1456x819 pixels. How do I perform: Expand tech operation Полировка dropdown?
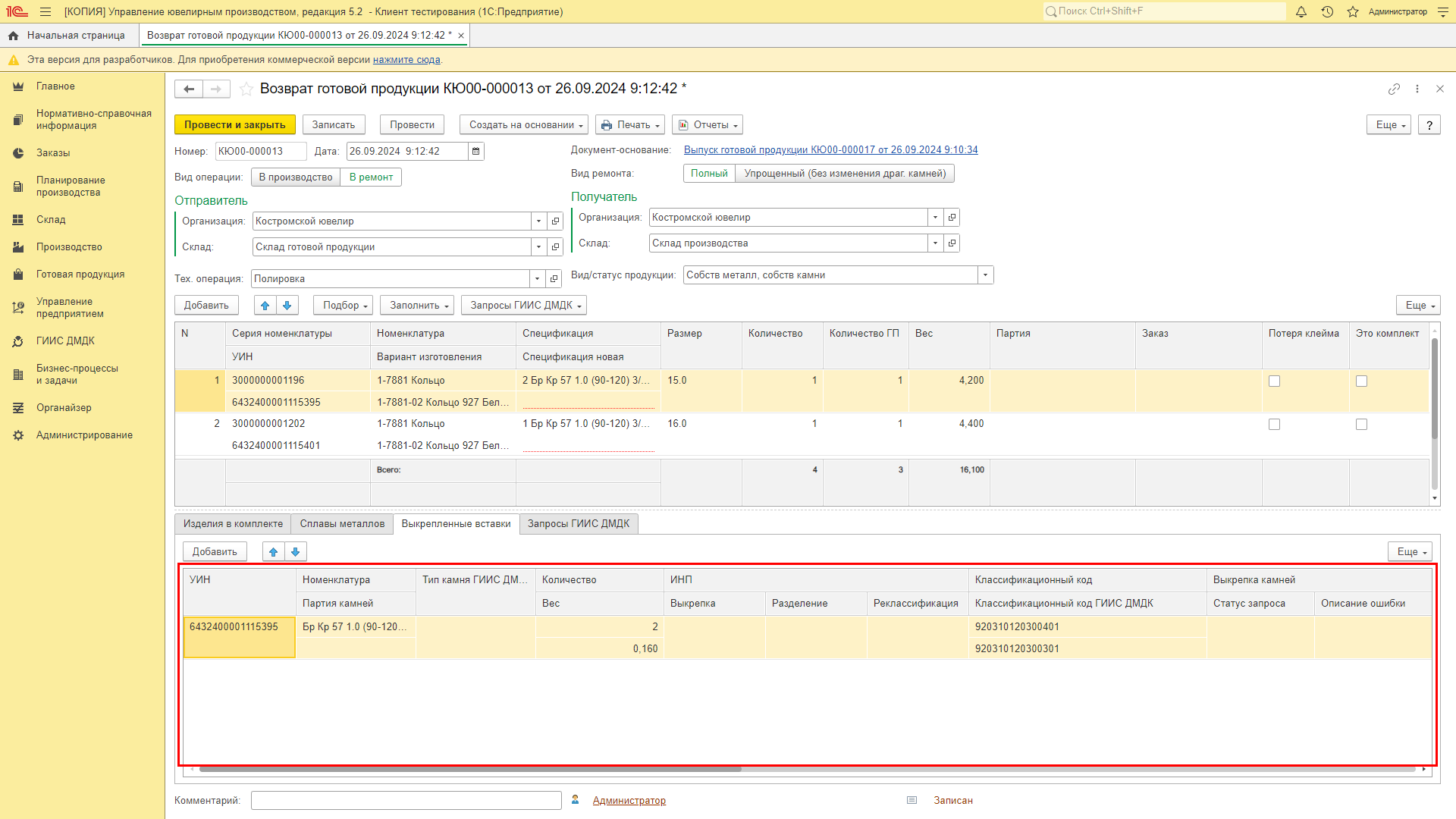(538, 279)
